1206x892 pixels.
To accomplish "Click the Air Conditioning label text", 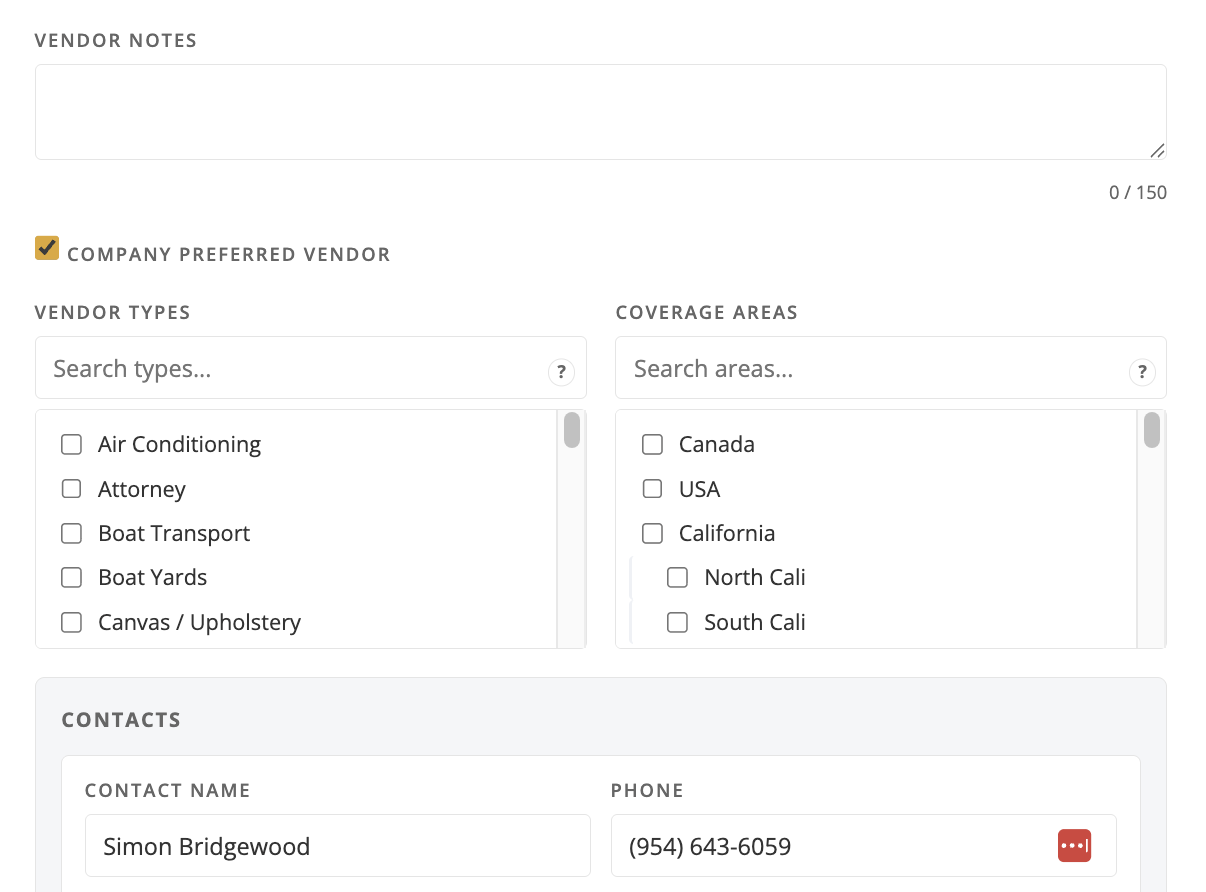I will point(180,444).
